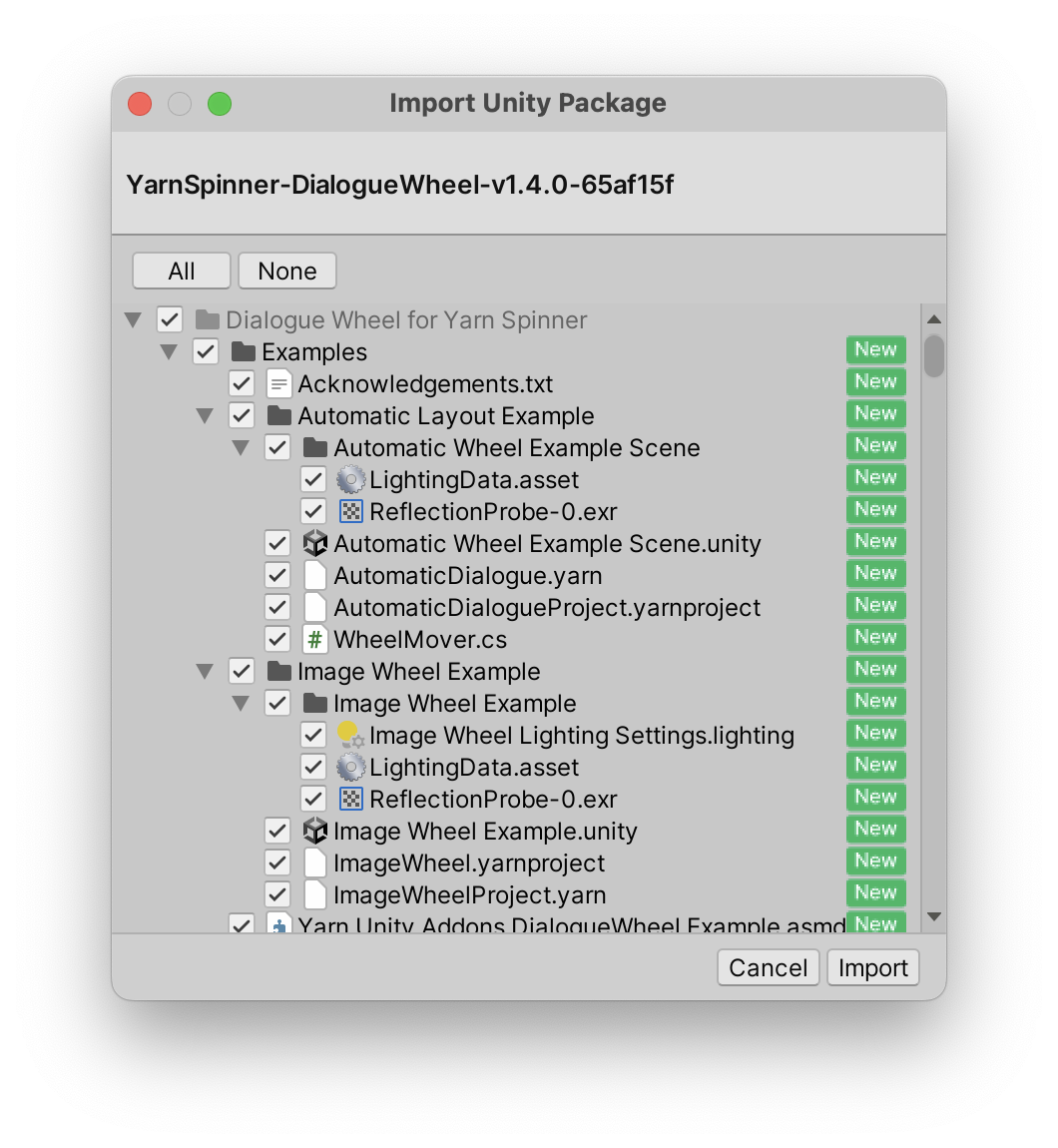Collapse the Automatic Layout Example folder
Image resolution: width=1058 pixels, height=1148 pixels.
coord(205,416)
